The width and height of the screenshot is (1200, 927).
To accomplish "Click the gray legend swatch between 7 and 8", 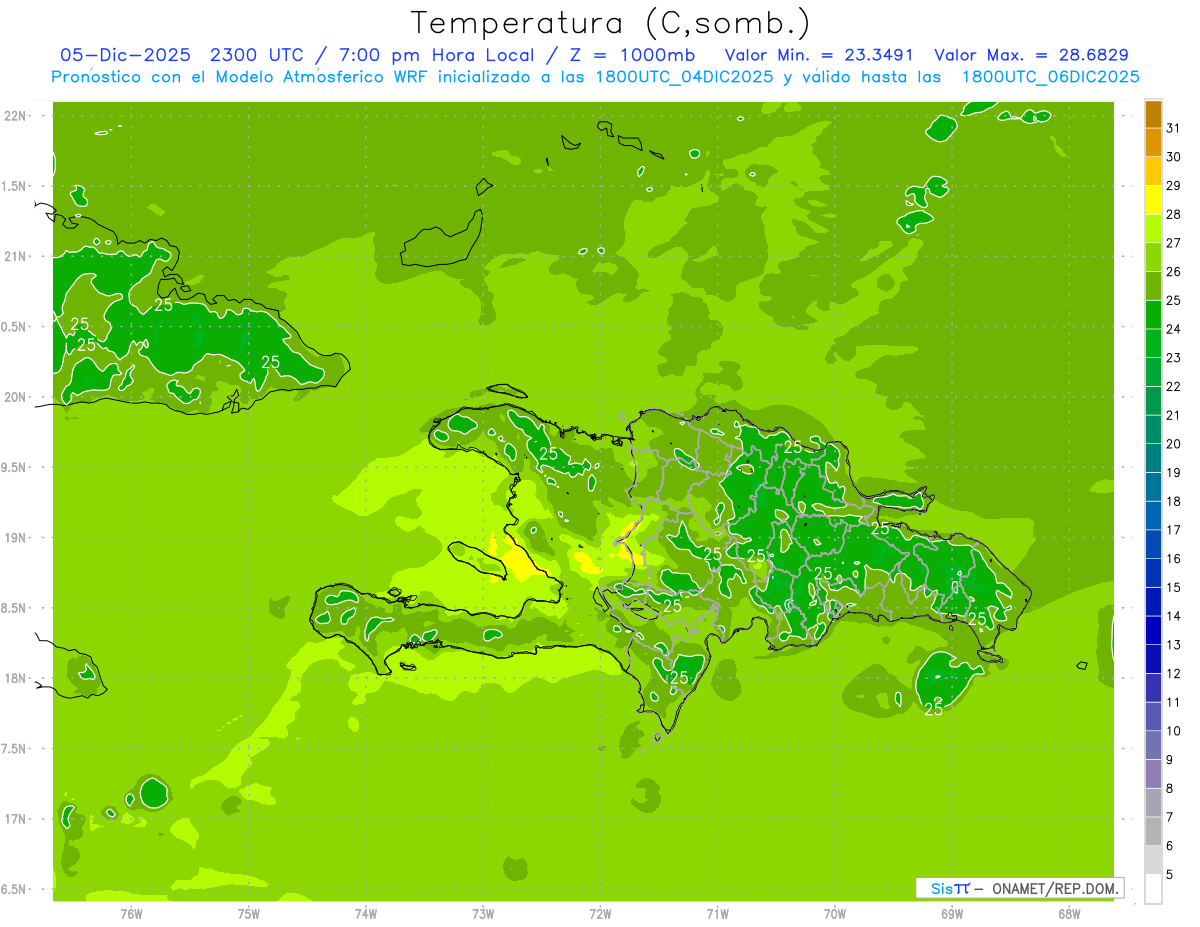I will point(1153,803).
